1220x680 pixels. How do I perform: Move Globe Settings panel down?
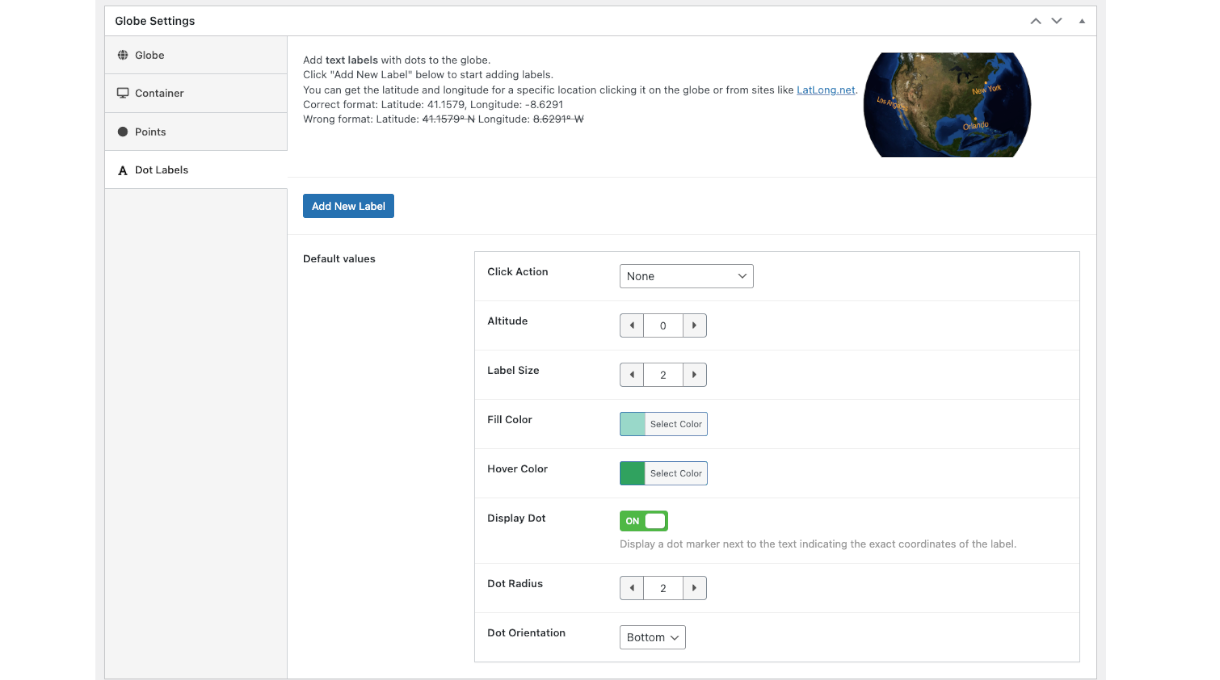point(1057,21)
